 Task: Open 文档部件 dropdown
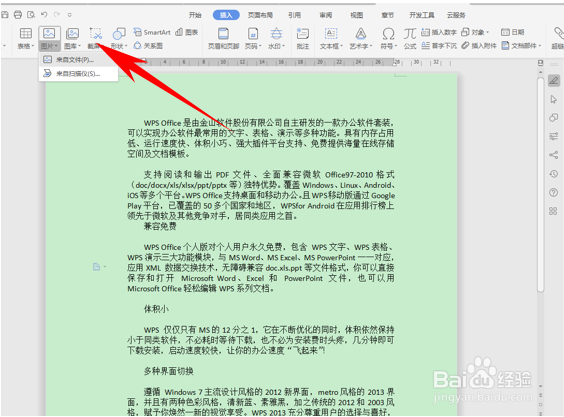coord(521,45)
